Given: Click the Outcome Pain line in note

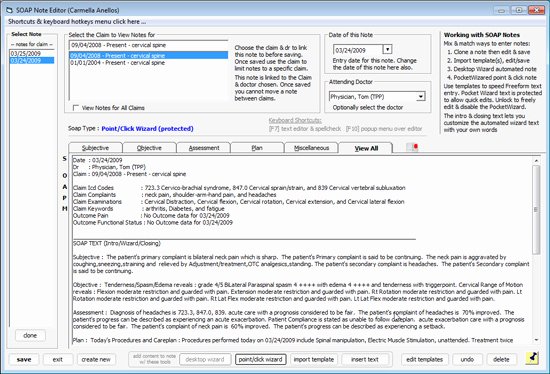Looking at the screenshot, I should pyautogui.click(x=151, y=215).
